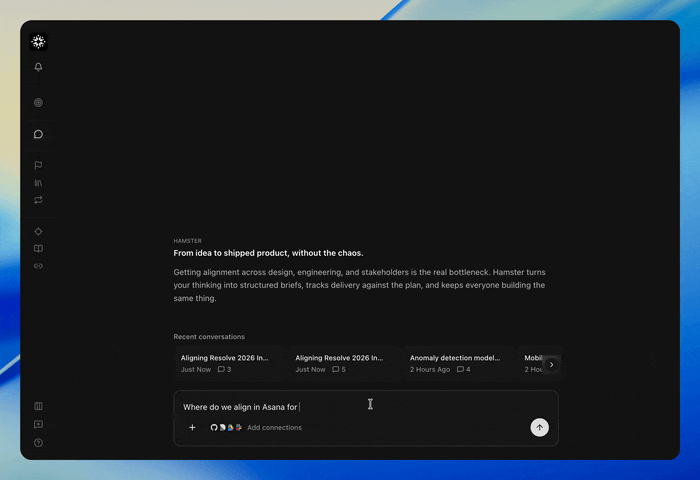Open the plus attachment menu

(192, 427)
